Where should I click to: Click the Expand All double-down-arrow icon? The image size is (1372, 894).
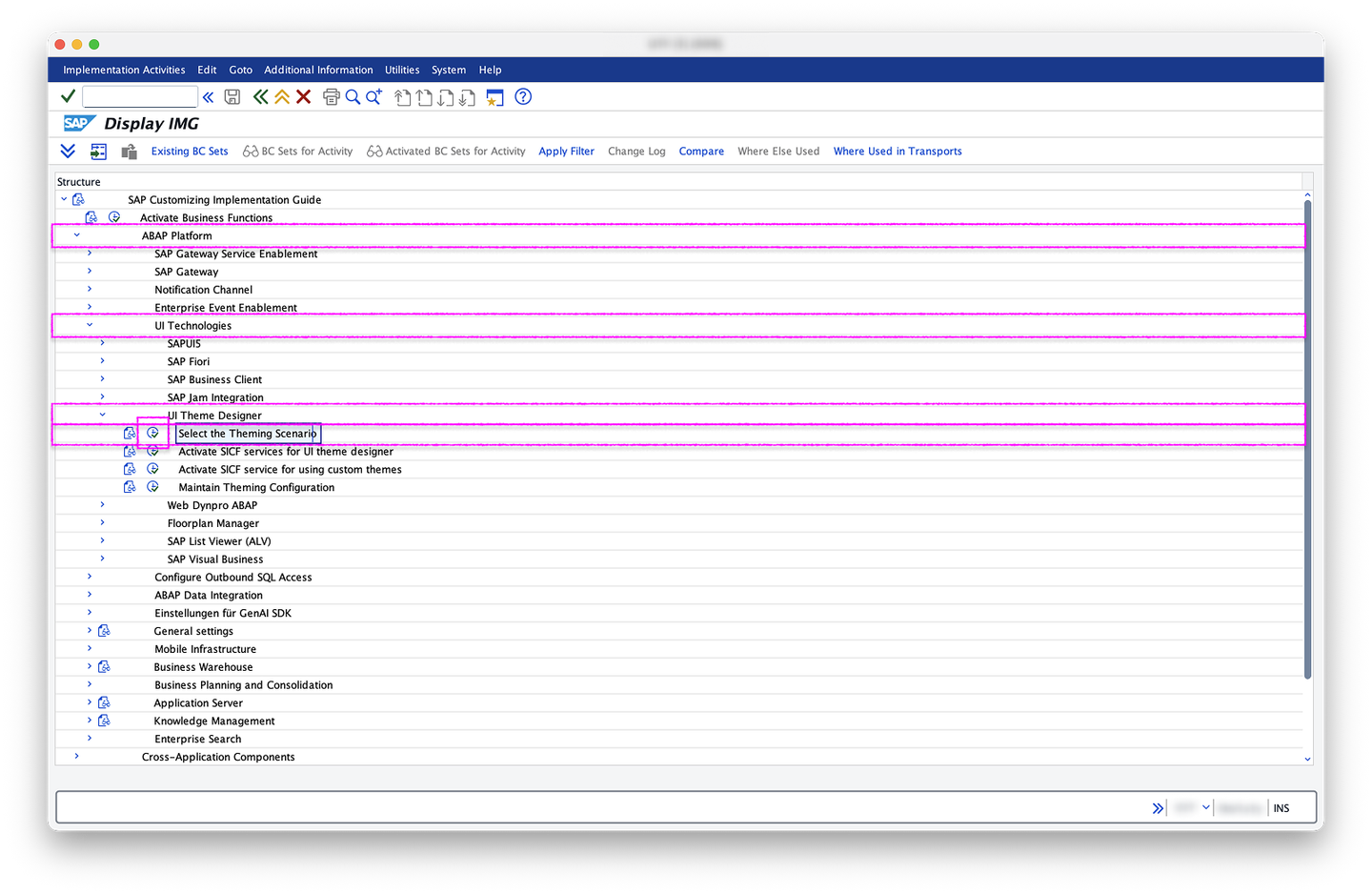68,151
